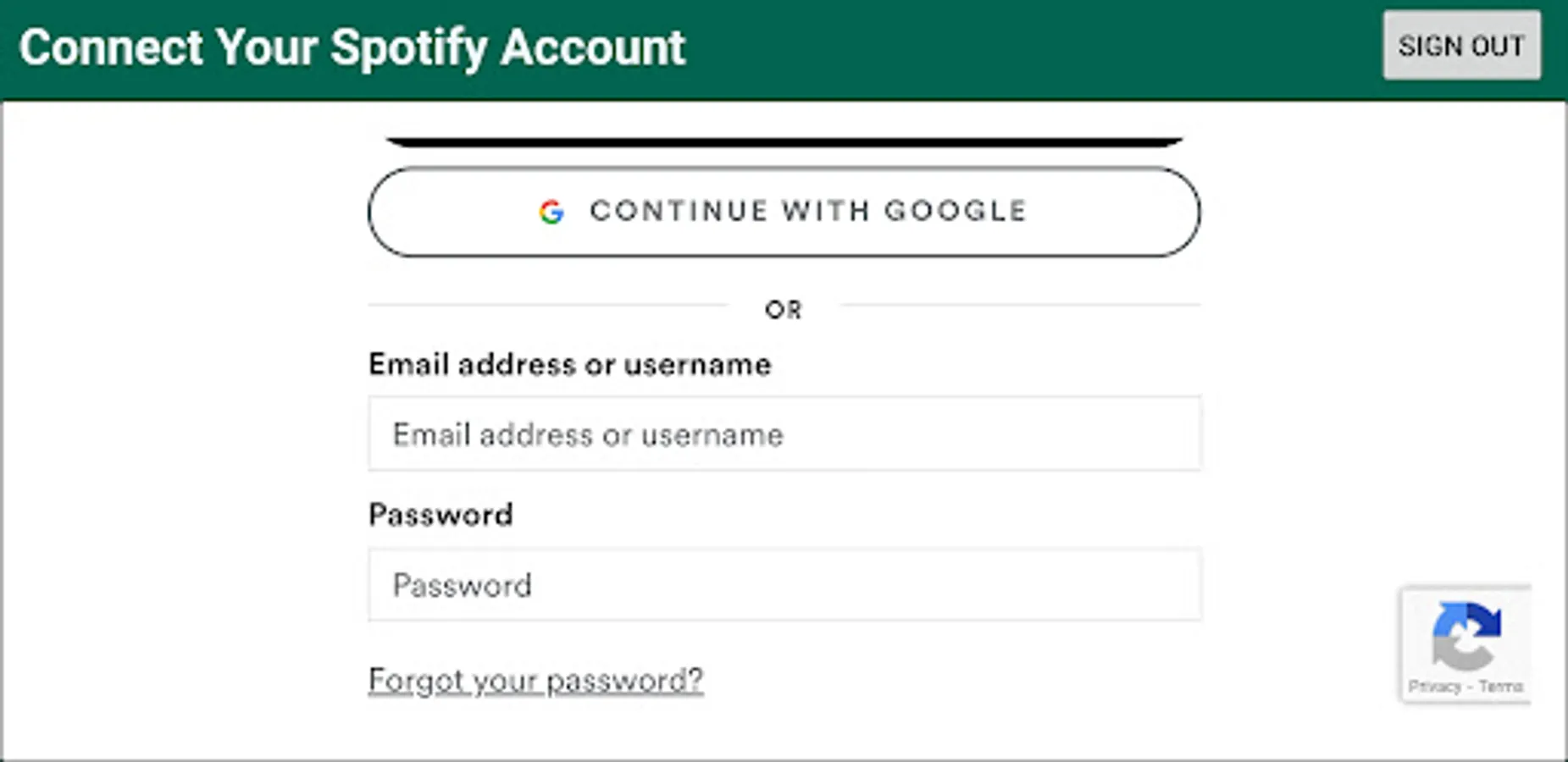
Task: Open the reCAPTCHA Terms link
Action: 1500,687
